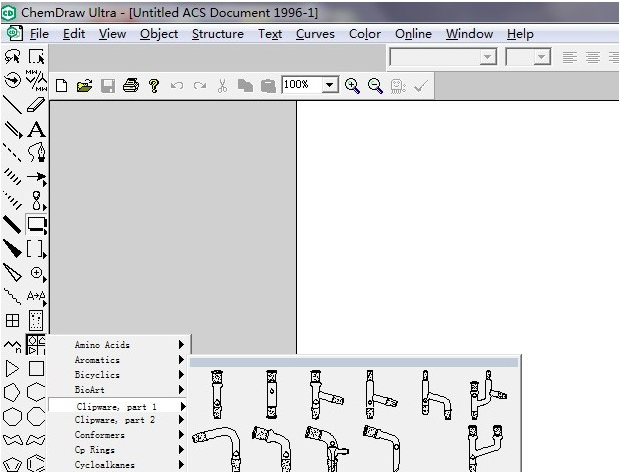Select the Arrow tool
This screenshot has height=476, width=620.
pos(36,177)
